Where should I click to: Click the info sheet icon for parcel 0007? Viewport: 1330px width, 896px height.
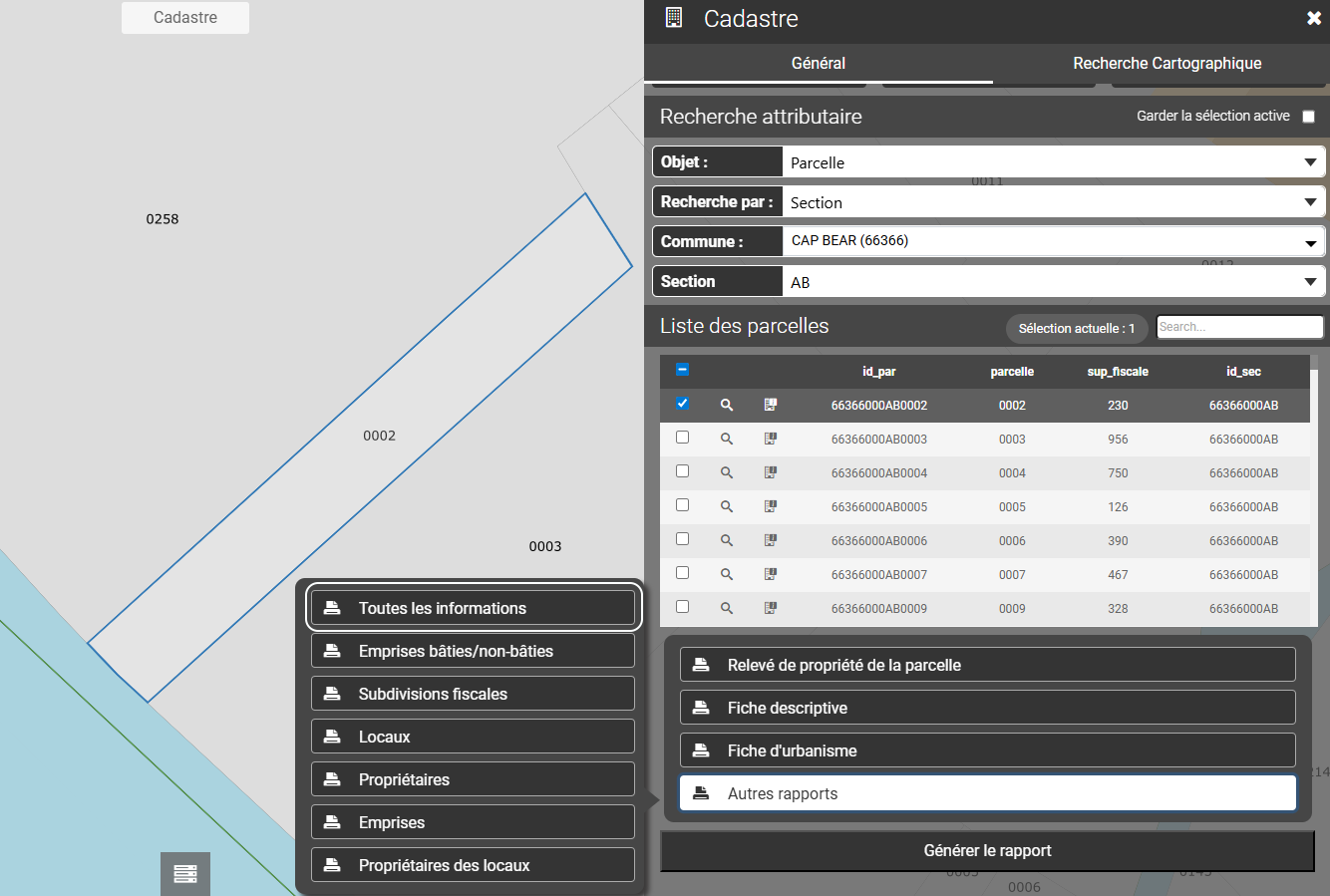(x=771, y=574)
